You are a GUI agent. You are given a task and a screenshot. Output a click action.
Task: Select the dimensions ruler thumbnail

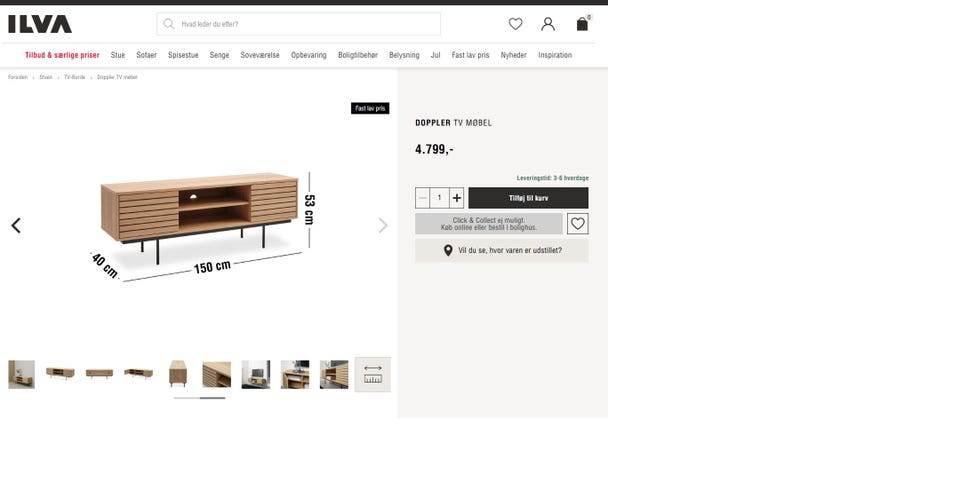click(x=373, y=374)
